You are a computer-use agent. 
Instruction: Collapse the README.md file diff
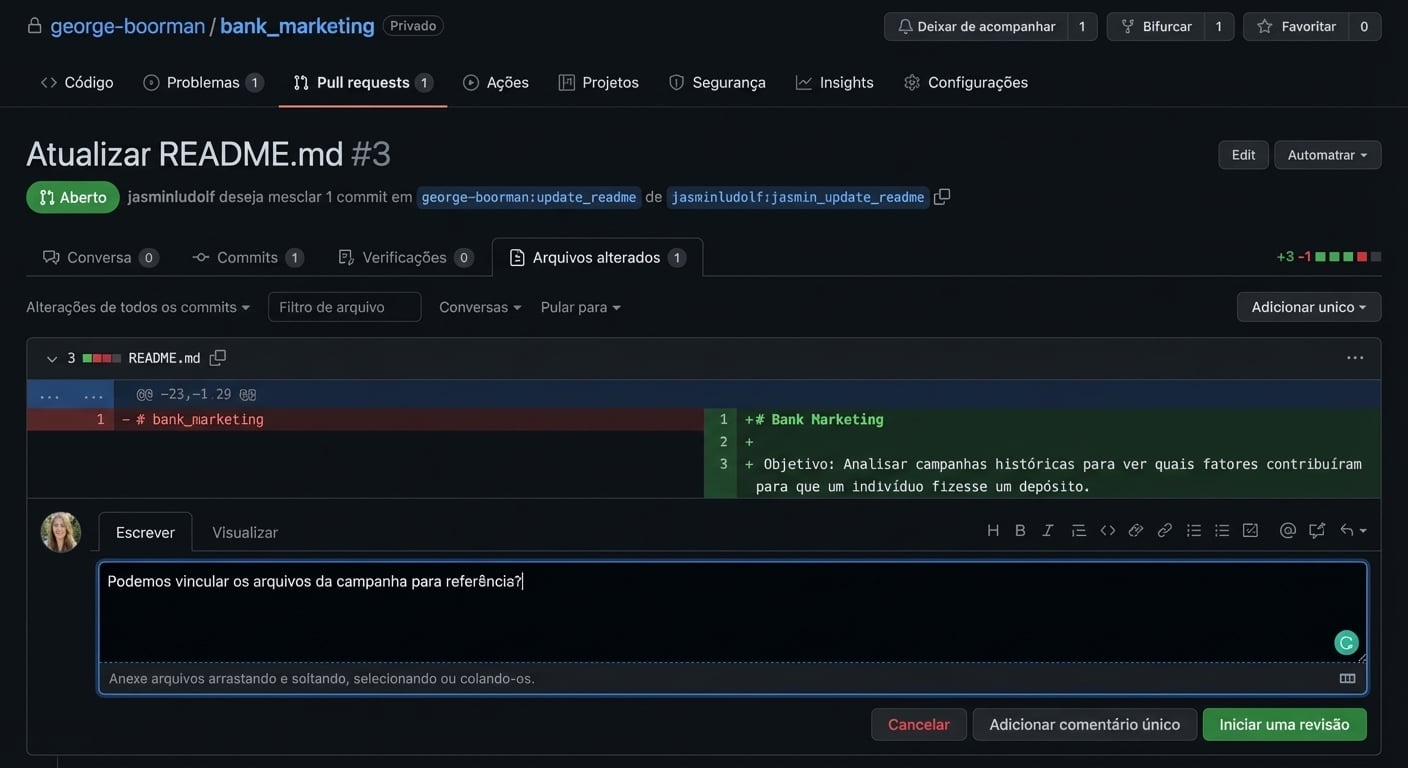(x=52, y=358)
